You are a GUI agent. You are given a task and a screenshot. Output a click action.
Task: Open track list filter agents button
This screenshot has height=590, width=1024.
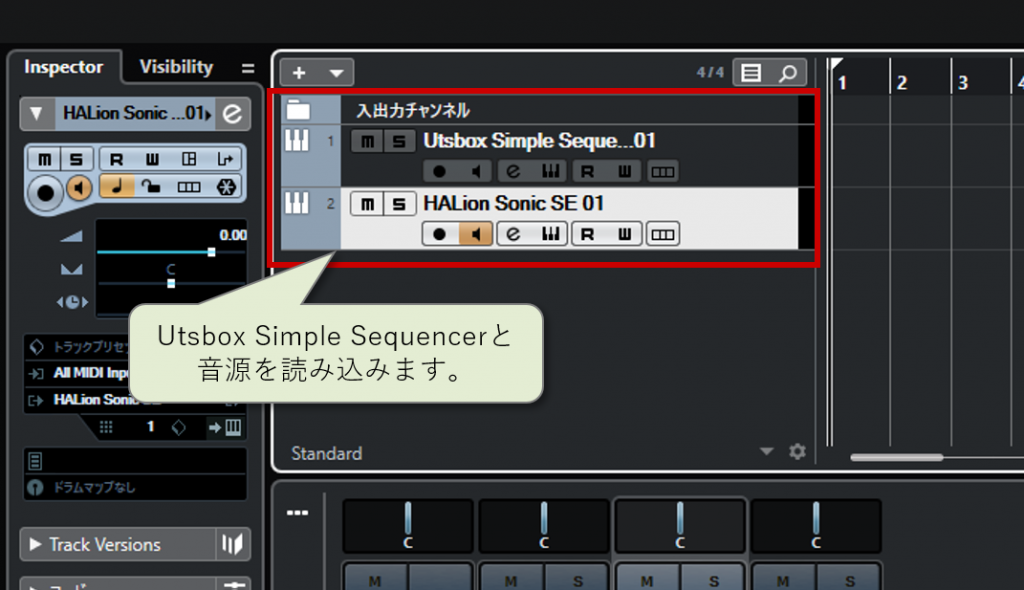(751, 73)
